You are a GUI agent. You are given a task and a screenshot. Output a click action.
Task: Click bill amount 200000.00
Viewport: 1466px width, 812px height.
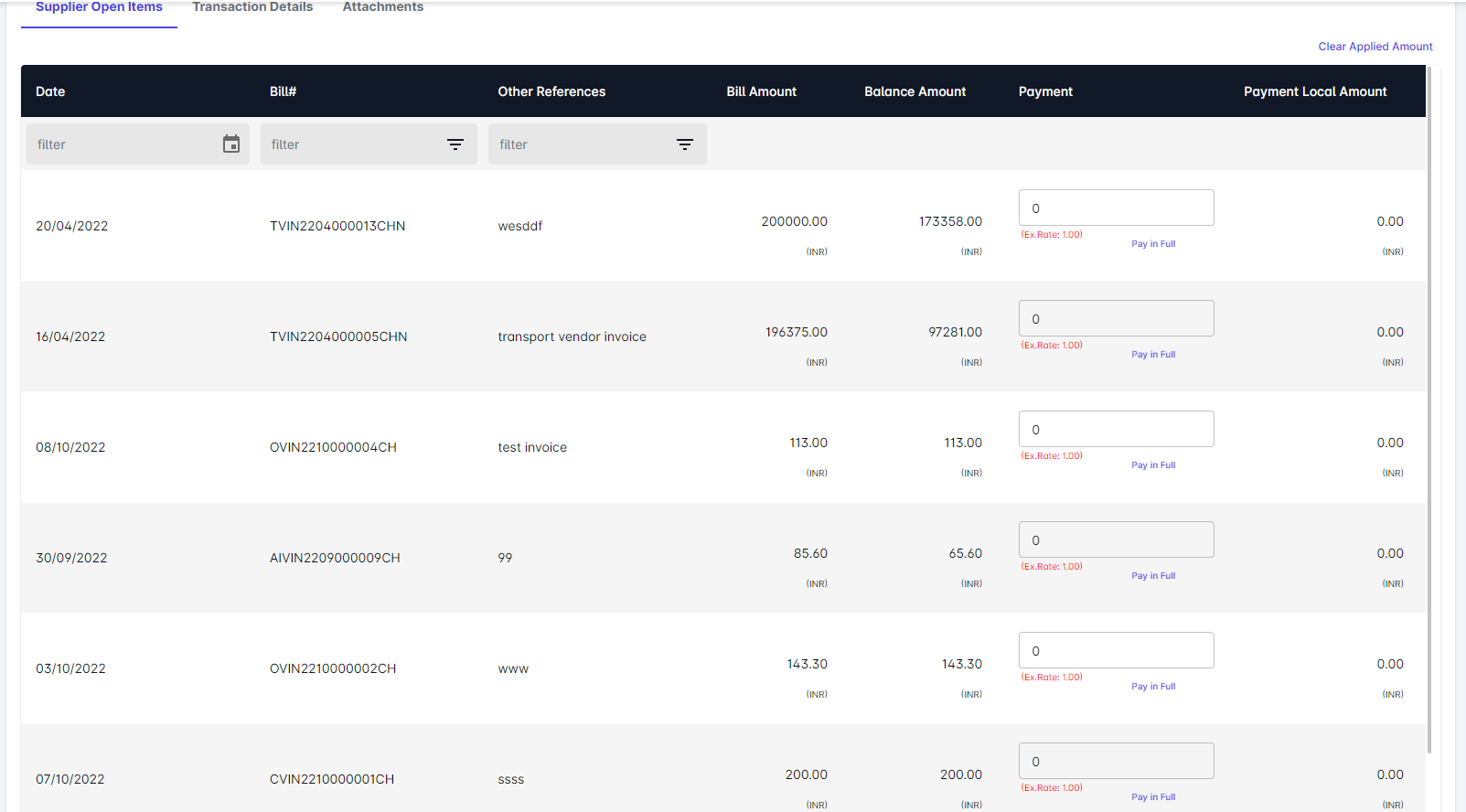point(794,221)
